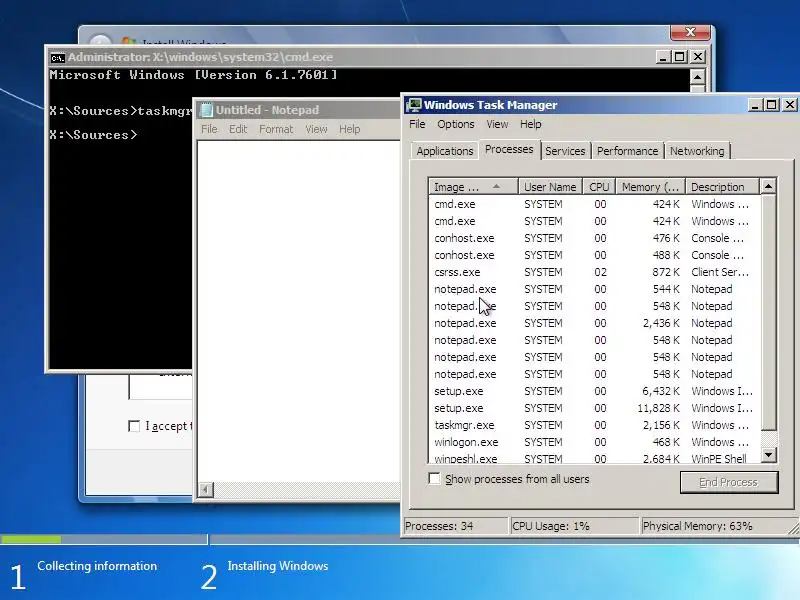This screenshot has height=600, width=800.
Task: Click inside the Notepad text area
Action: [298, 311]
